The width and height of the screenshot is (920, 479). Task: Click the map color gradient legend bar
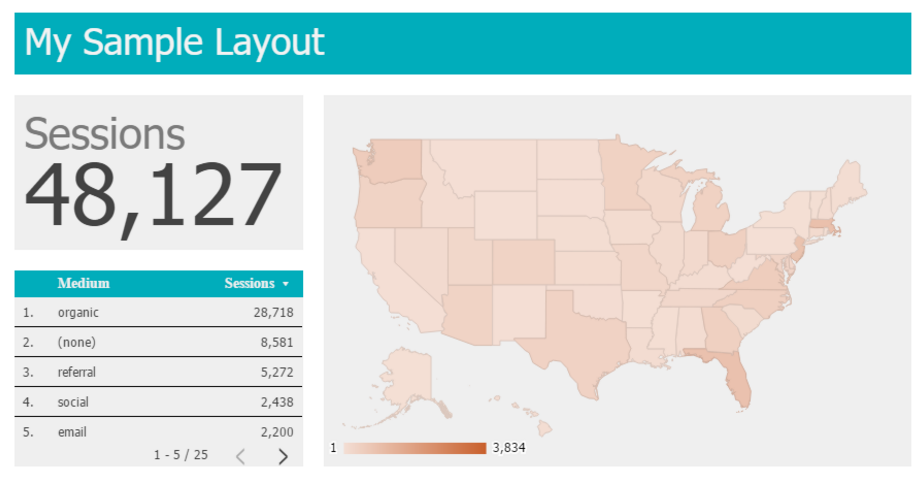(414, 448)
